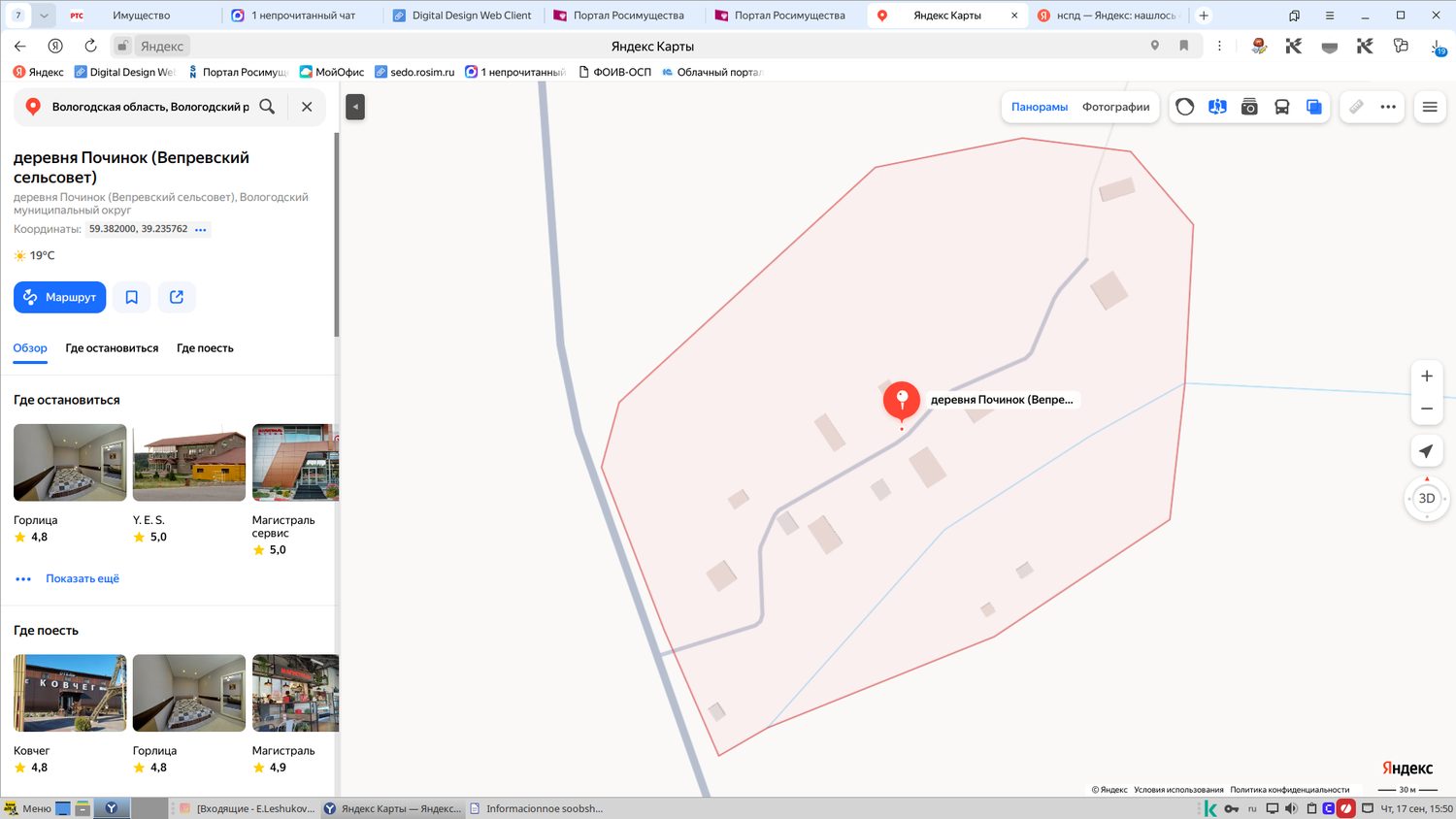Click the location pin icon in address bar

(1154, 46)
